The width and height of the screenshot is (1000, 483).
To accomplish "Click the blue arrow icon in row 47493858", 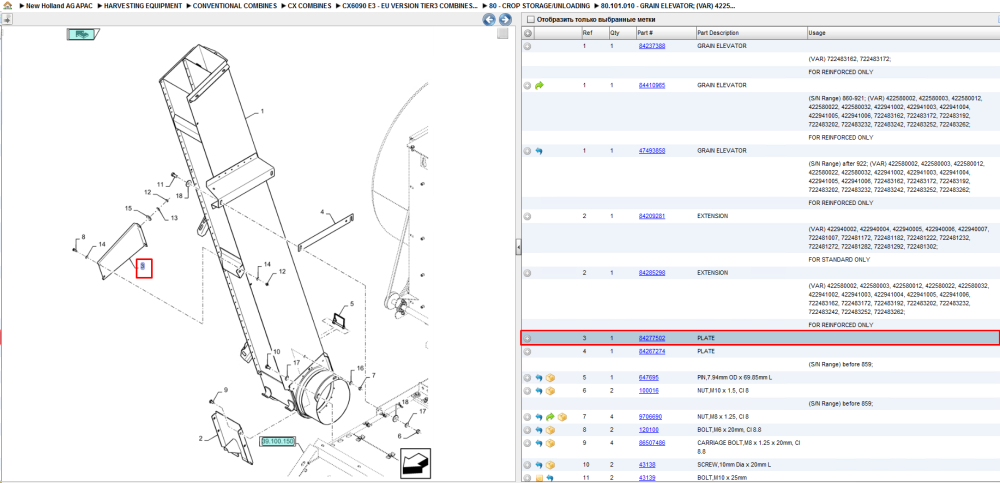I will tap(539, 151).
